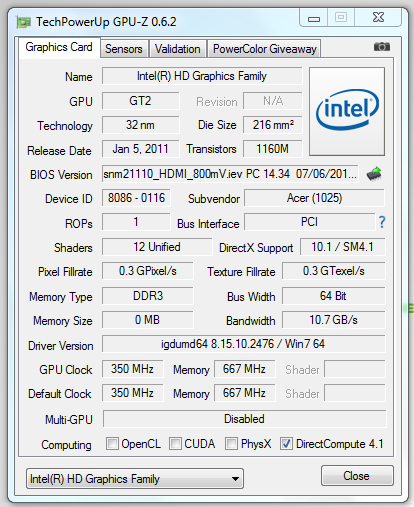Open the PowerColor Giveaway tab
The width and height of the screenshot is (414, 507).
264,49
